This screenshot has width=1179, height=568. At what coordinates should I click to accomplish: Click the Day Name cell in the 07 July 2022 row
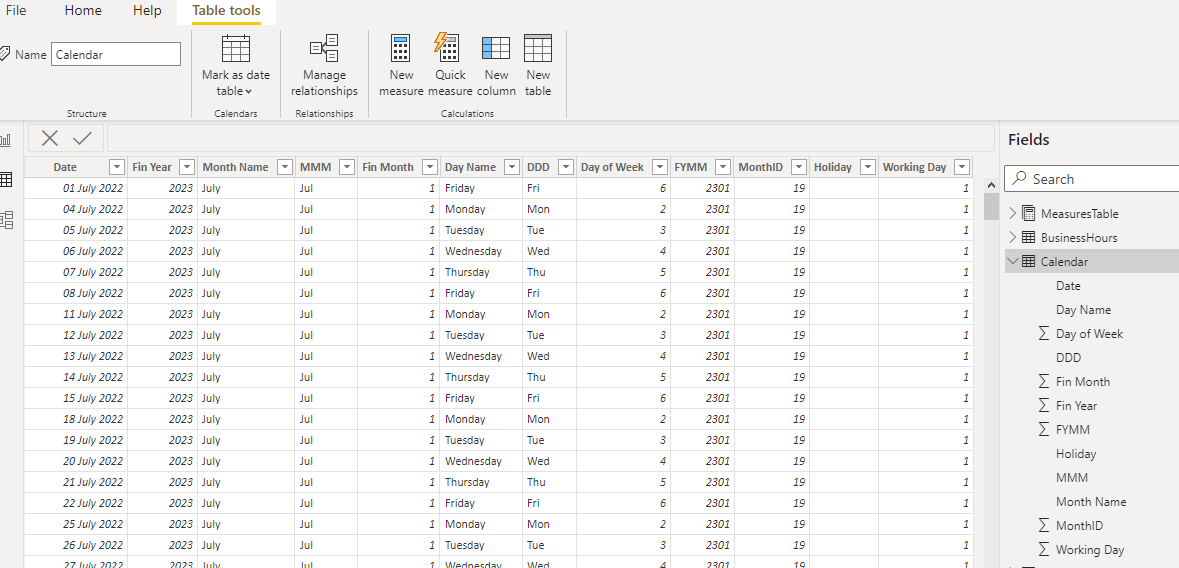481,272
